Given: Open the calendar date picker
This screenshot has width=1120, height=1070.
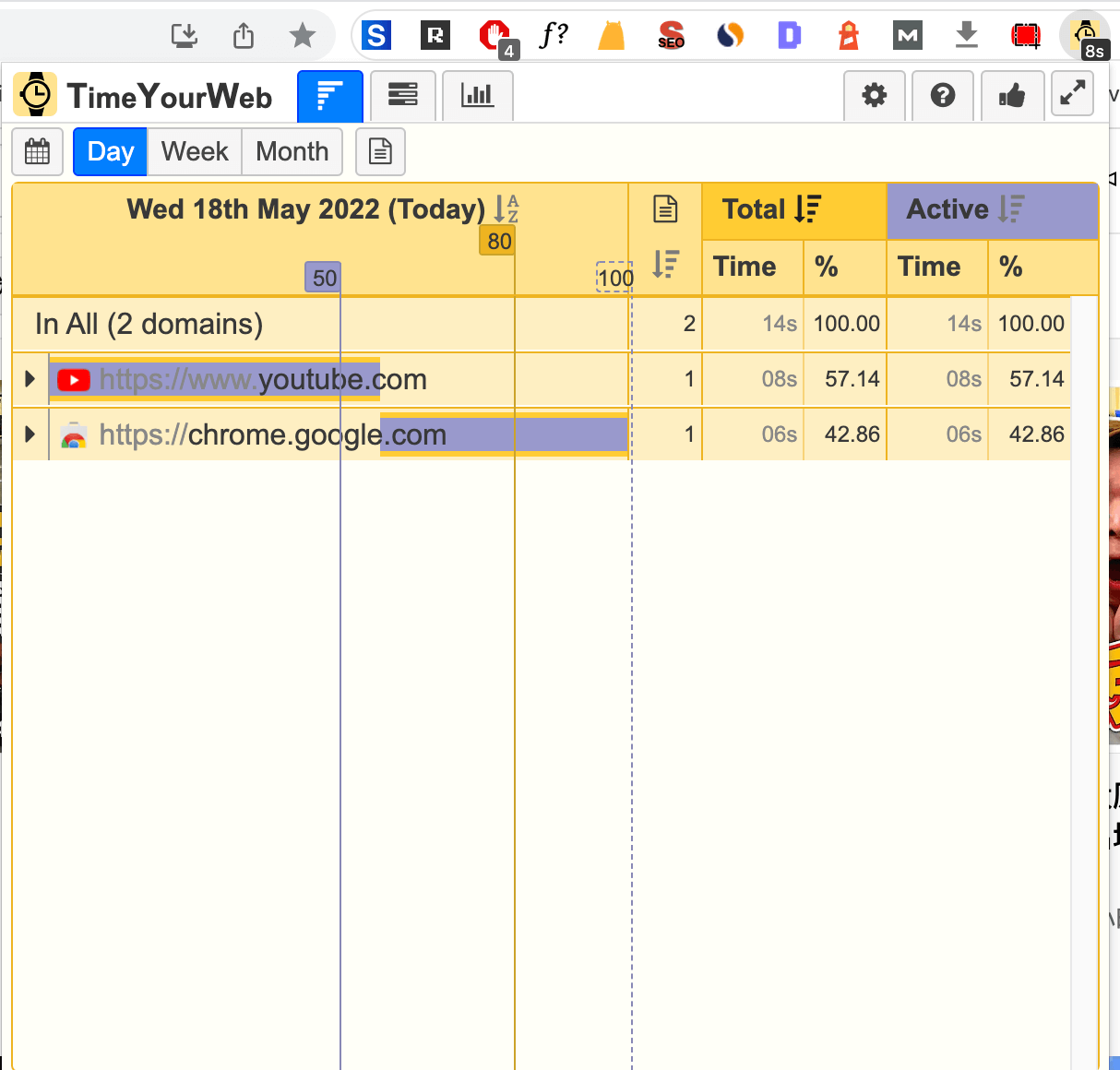Looking at the screenshot, I should (x=37, y=151).
